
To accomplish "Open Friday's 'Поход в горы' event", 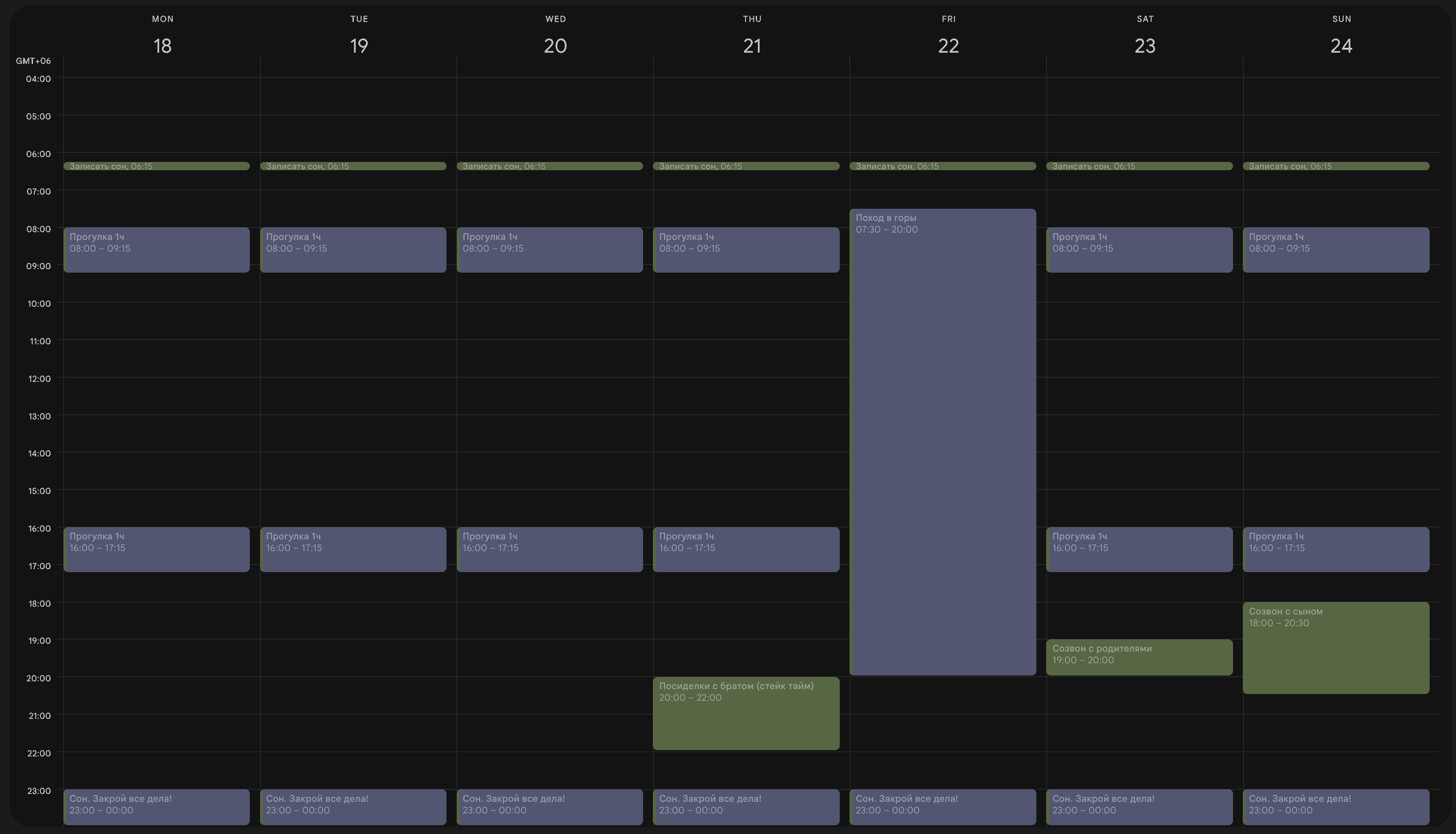I will (x=943, y=441).
